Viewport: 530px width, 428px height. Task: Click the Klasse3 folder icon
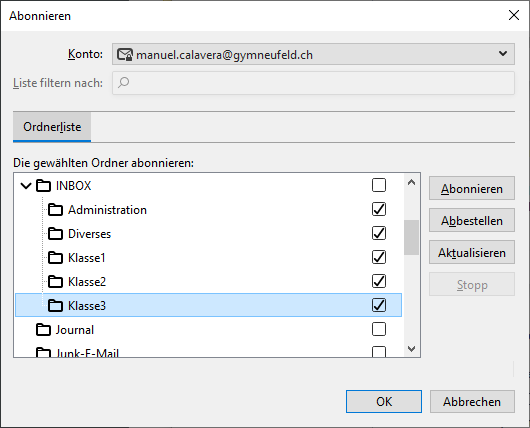[55, 306]
